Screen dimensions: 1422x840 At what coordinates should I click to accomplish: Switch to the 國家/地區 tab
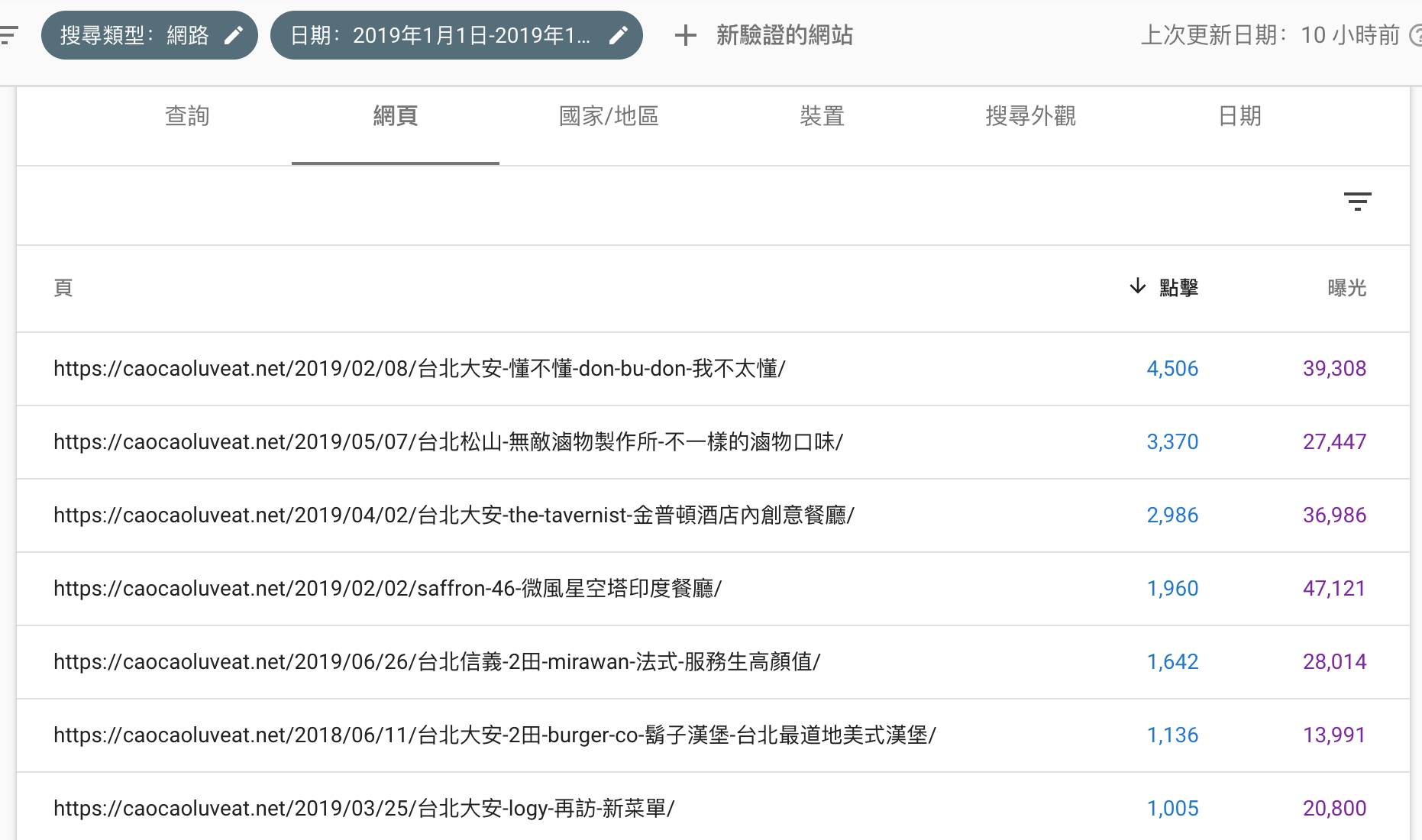pyautogui.click(x=609, y=116)
